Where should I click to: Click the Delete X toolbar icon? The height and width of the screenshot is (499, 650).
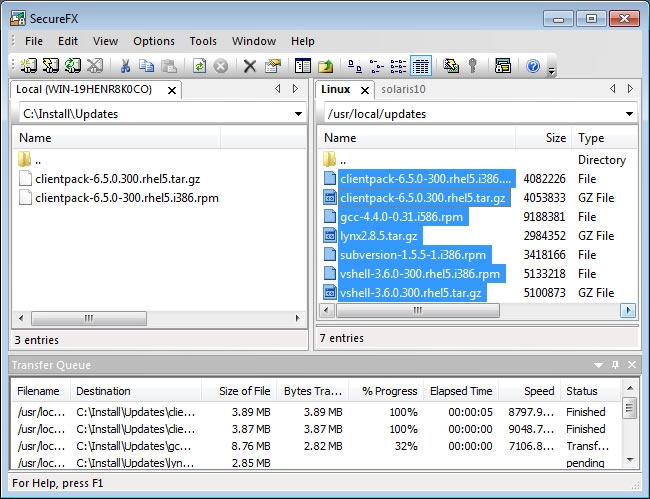click(250, 65)
